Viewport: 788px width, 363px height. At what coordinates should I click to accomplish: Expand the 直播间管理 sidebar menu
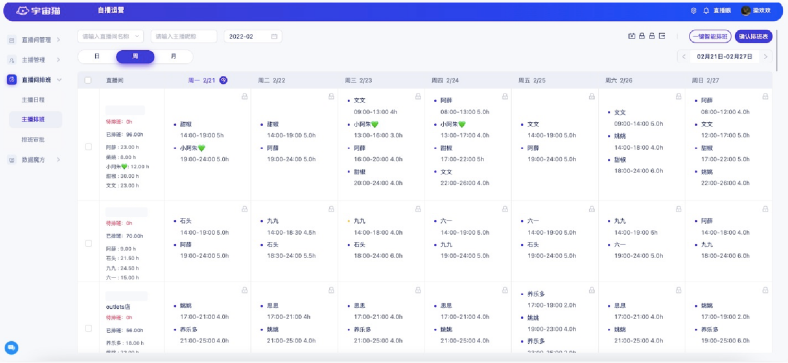[35, 40]
